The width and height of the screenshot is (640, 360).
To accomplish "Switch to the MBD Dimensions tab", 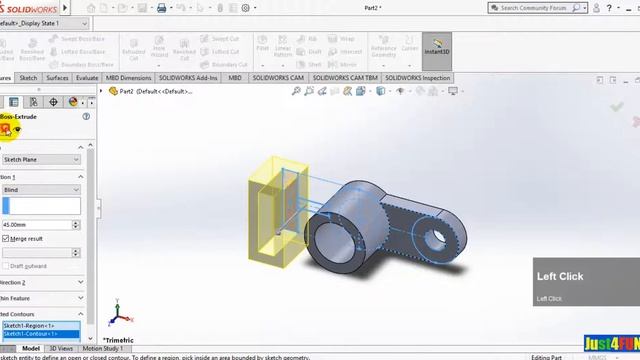I will [x=129, y=78].
